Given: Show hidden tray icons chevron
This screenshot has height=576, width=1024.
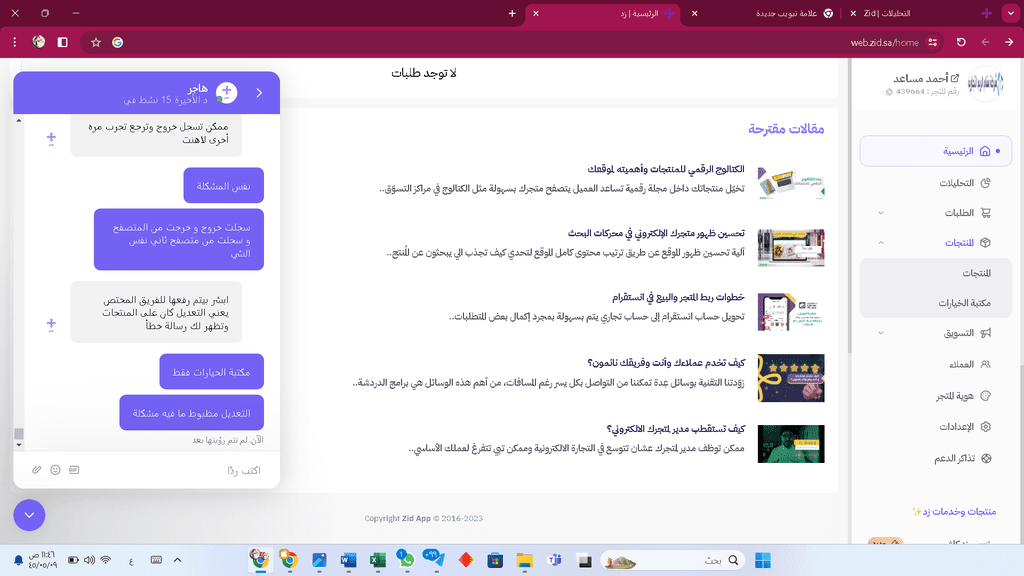Looking at the screenshot, I should click(178, 560).
